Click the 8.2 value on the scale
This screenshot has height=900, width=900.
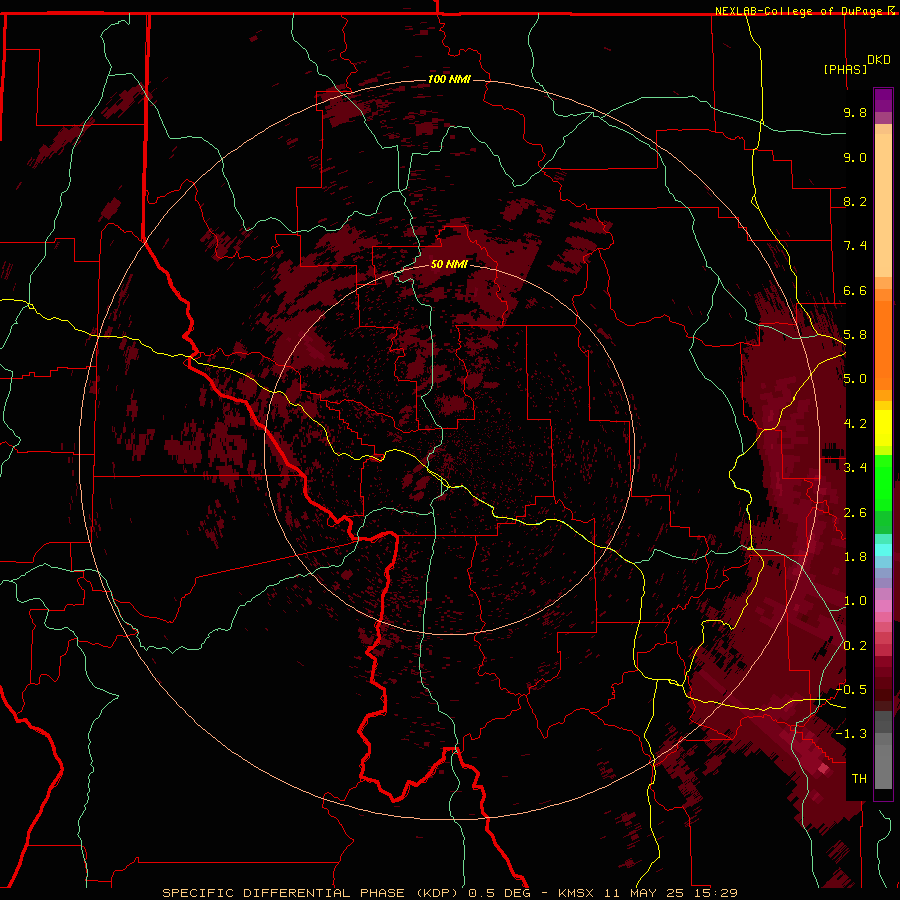coord(855,201)
